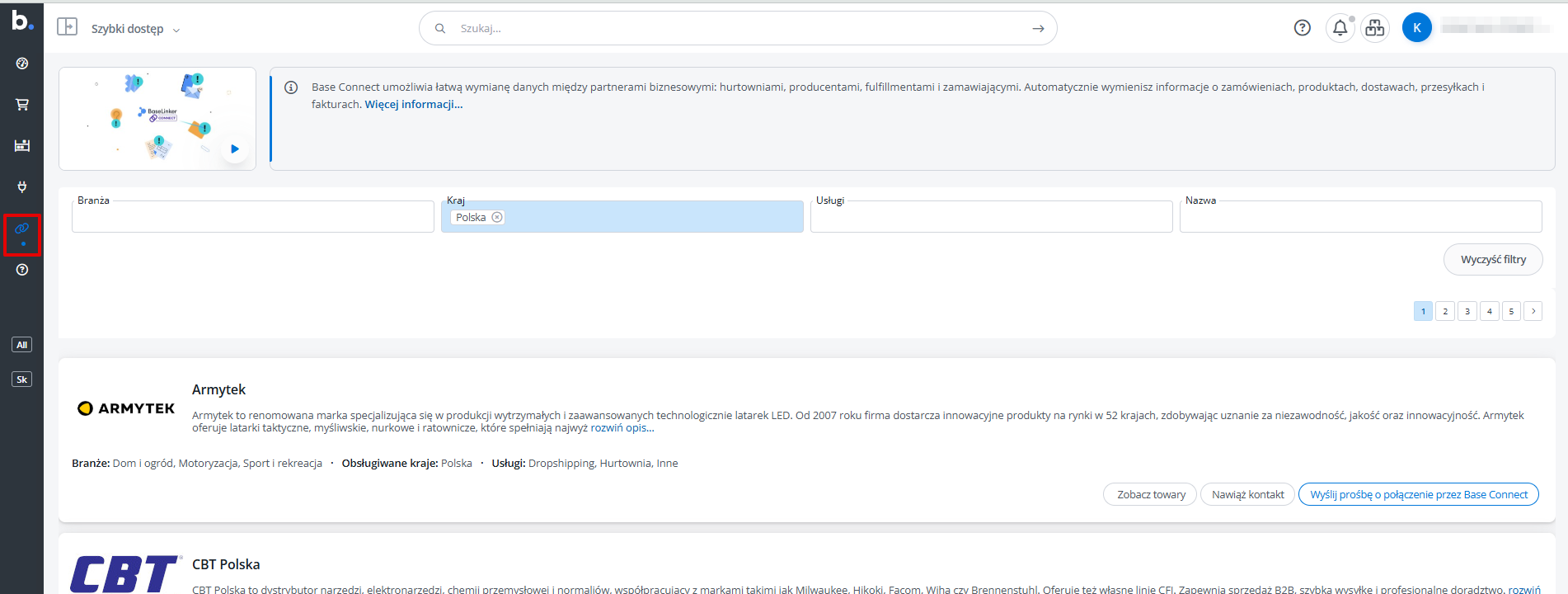
Task: Expand Armytek description via rozwiń opis
Action: pos(622,427)
